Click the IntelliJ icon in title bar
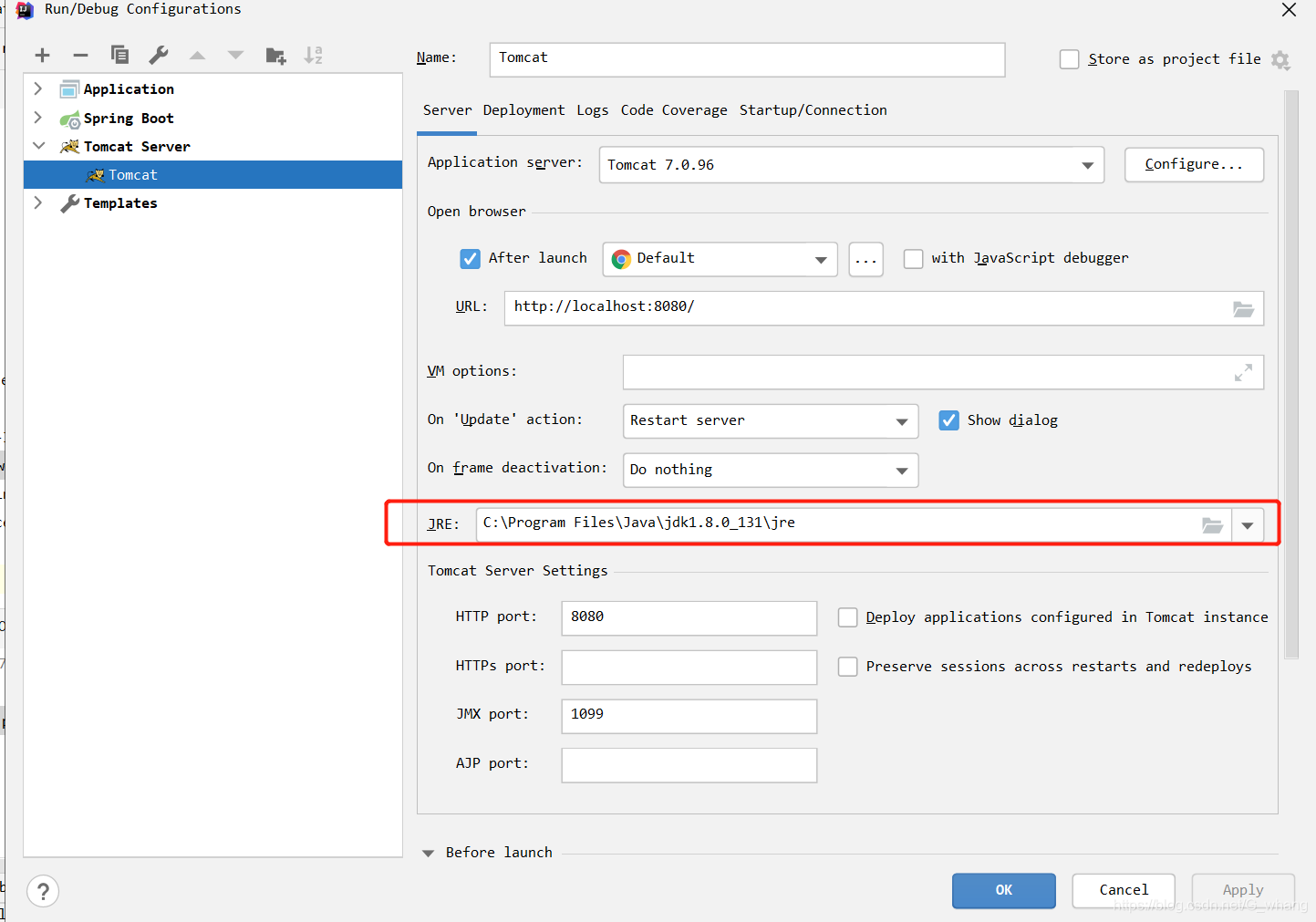Screen dimensions: 1316x922 (25, 10)
